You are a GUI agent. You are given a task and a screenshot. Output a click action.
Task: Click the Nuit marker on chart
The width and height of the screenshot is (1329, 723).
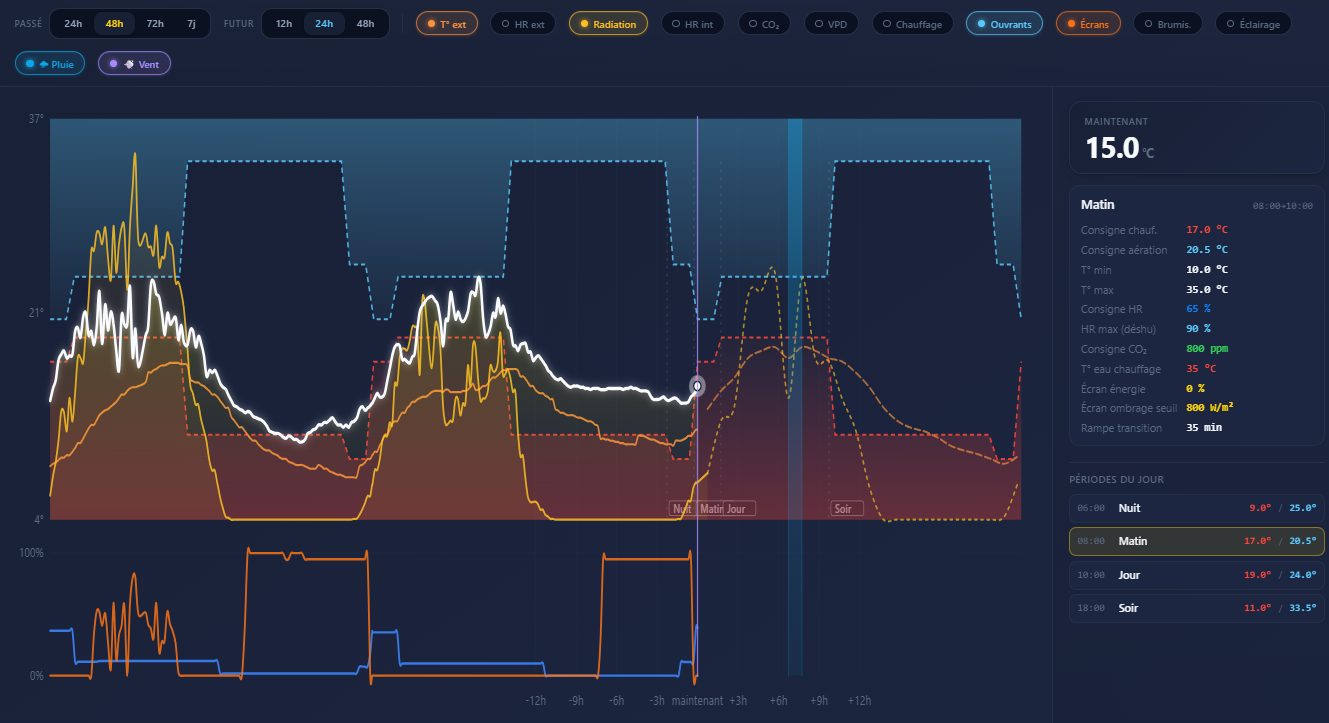pos(682,509)
